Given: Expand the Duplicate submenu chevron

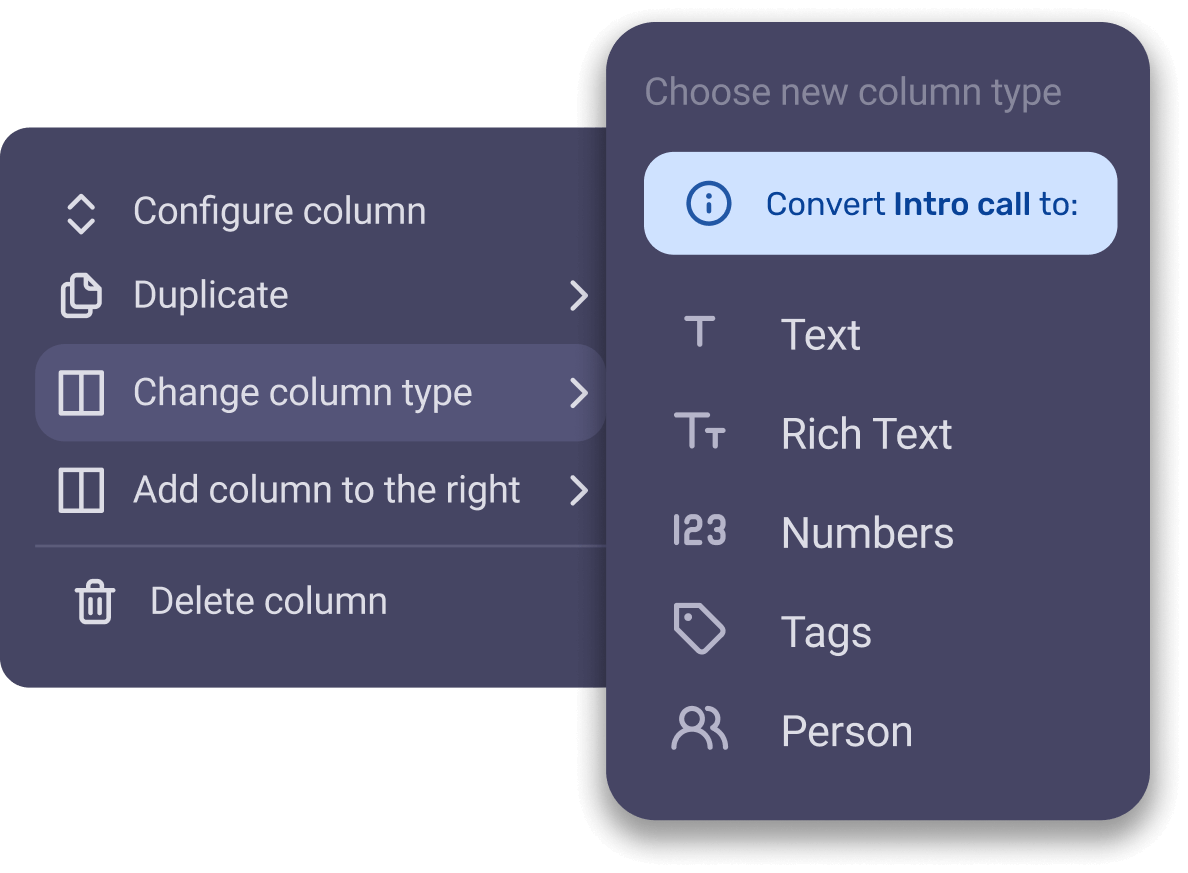Looking at the screenshot, I should [x=579, y=296].
